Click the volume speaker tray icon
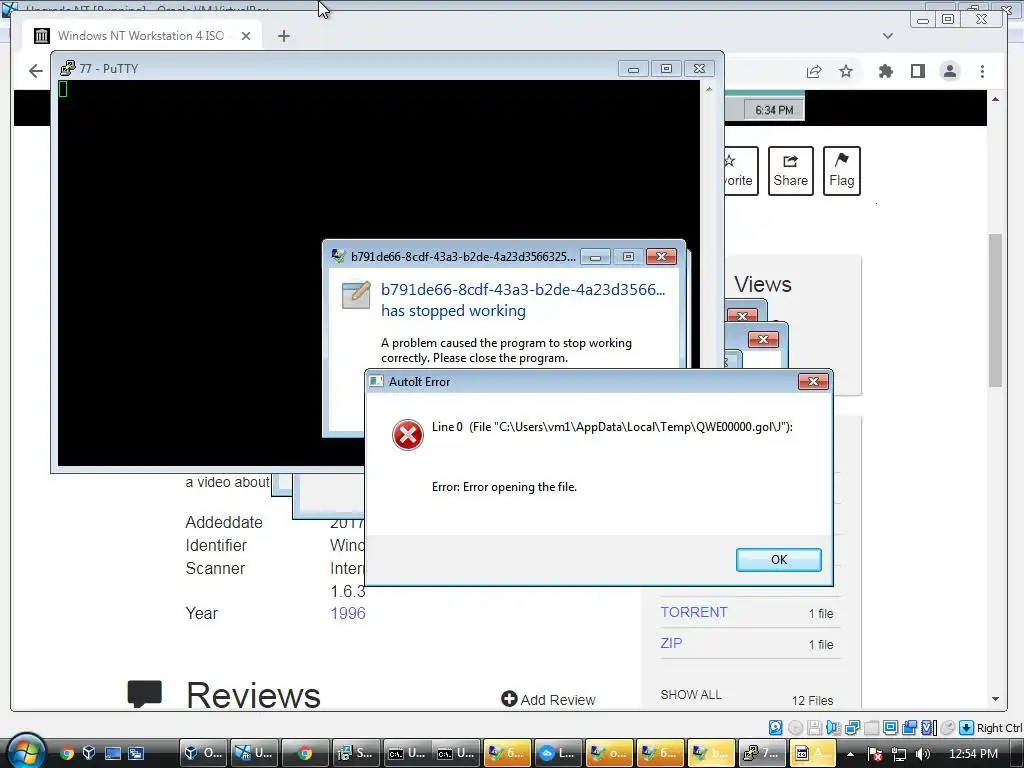 click(922, 754)
